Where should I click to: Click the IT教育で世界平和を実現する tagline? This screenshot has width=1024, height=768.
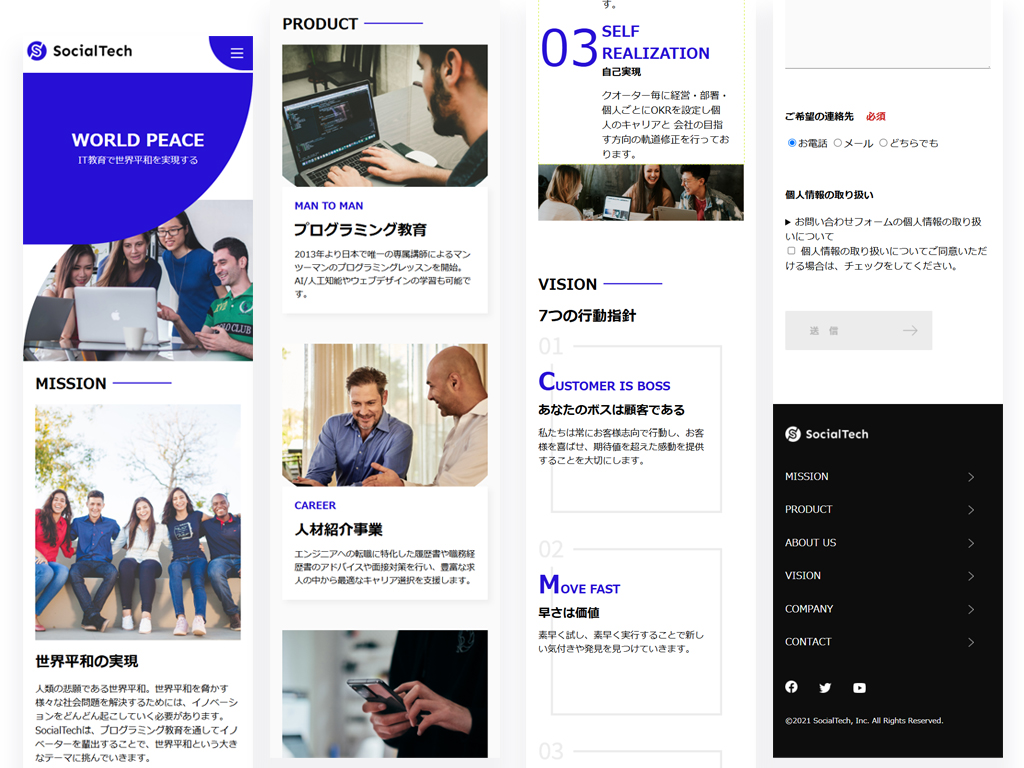tap(138, 160)
